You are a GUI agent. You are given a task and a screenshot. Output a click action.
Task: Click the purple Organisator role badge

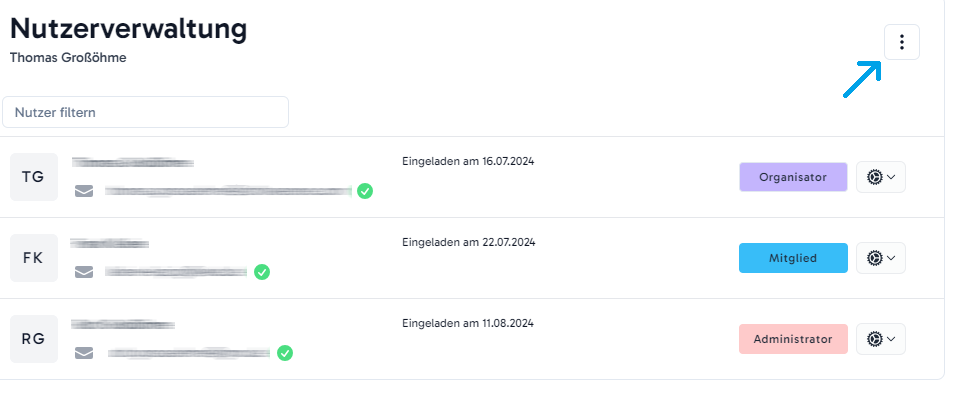[793, 177]
